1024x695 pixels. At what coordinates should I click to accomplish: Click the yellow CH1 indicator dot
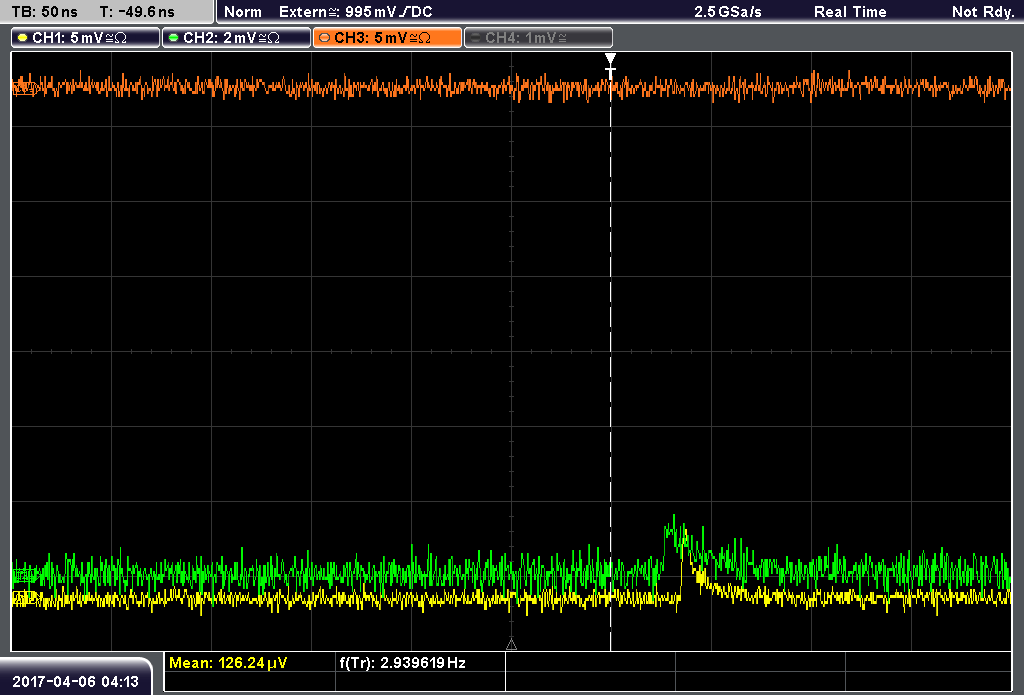(23, 38)
